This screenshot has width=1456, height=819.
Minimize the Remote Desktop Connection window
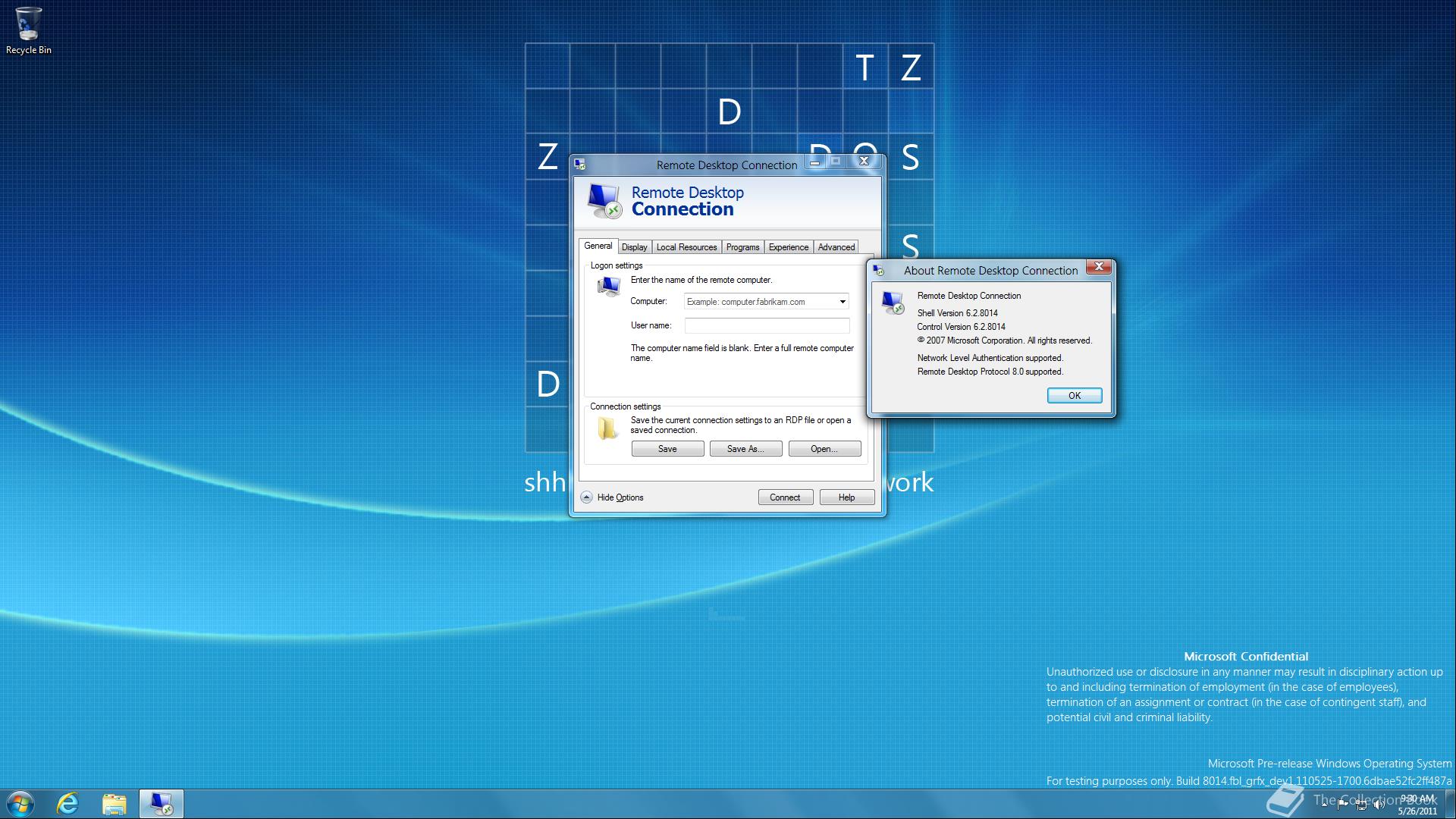click(815, 161)
